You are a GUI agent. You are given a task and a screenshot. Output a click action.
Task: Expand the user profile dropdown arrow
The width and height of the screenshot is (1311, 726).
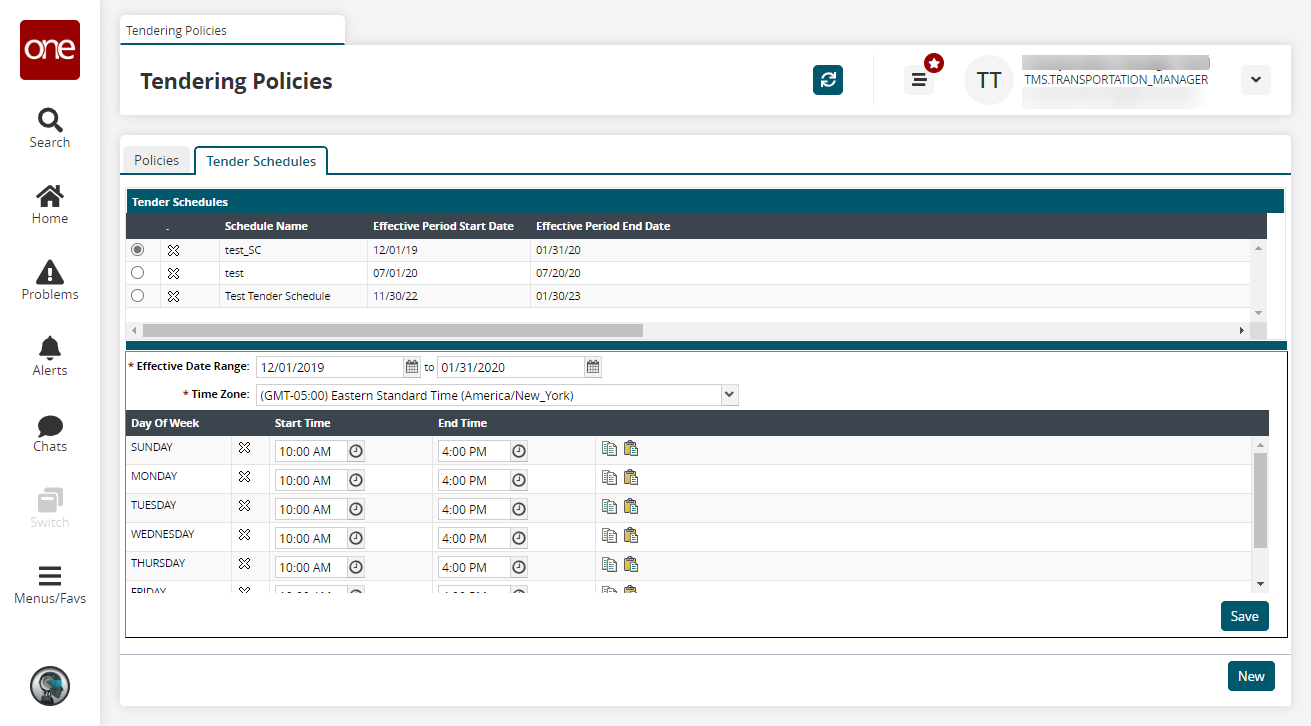pos(1255,80)
